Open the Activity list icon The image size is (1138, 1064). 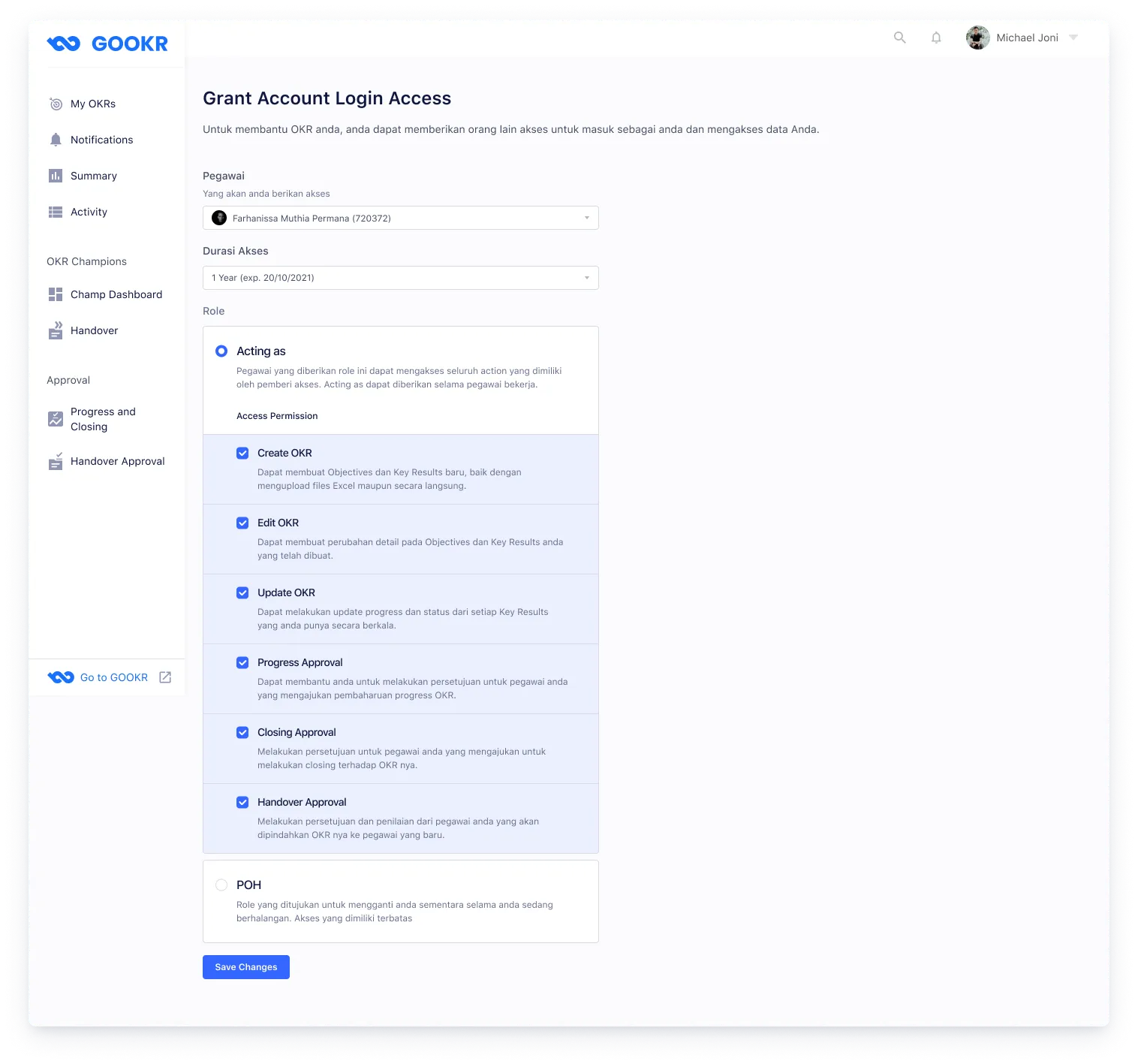tap(56, 212)
